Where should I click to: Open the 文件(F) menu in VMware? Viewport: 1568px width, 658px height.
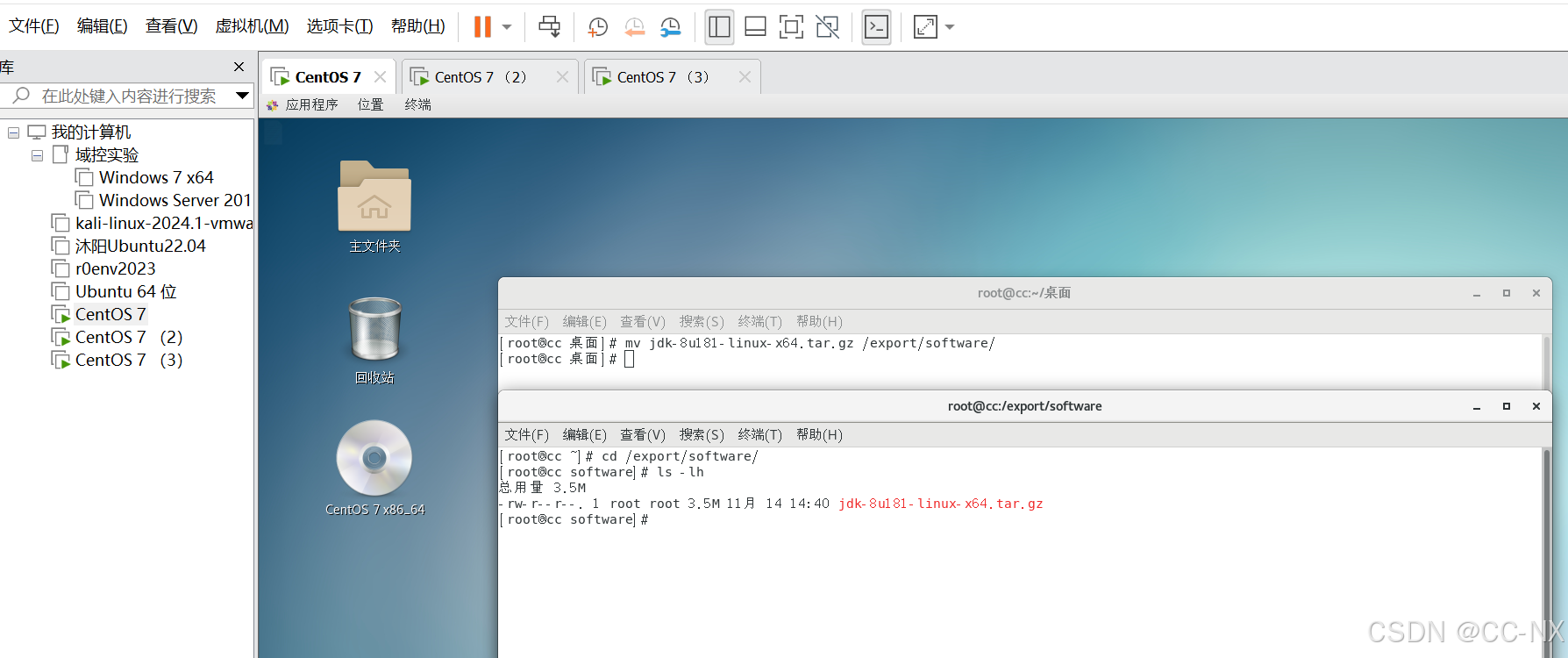coord(34,26)
